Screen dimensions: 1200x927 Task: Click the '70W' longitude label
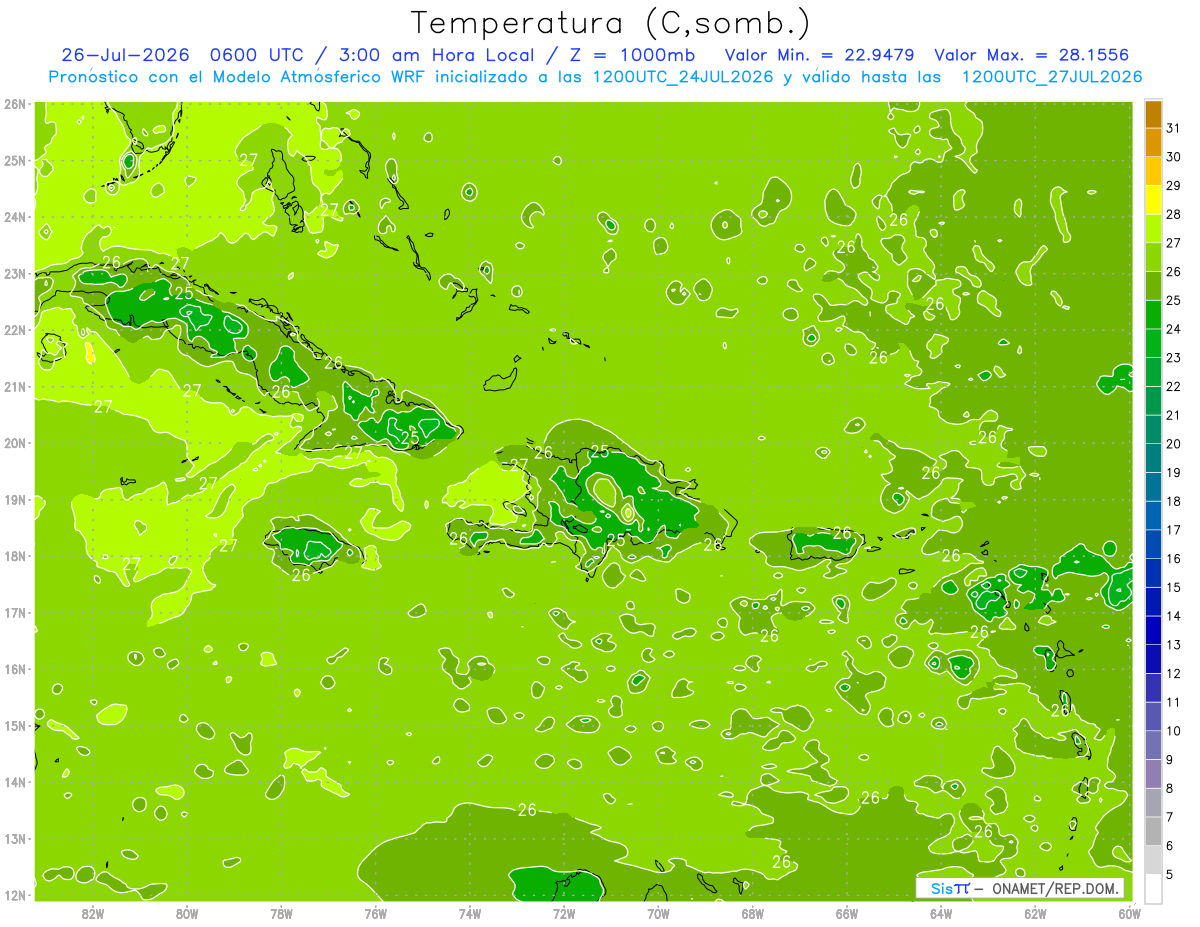point(658,913)
